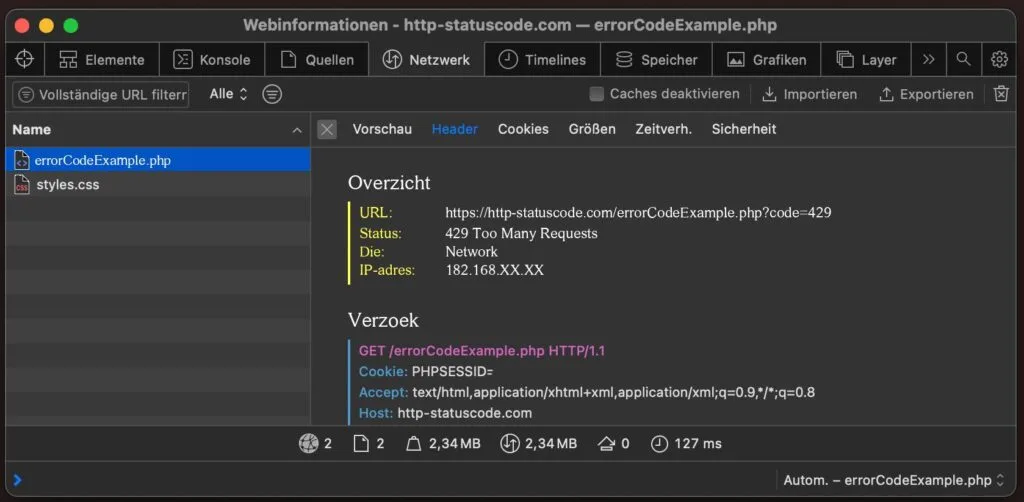This screenshot has width=1024, height=502.
Task: Open the Alle resource type dropdown
Action: click(229, 94)
